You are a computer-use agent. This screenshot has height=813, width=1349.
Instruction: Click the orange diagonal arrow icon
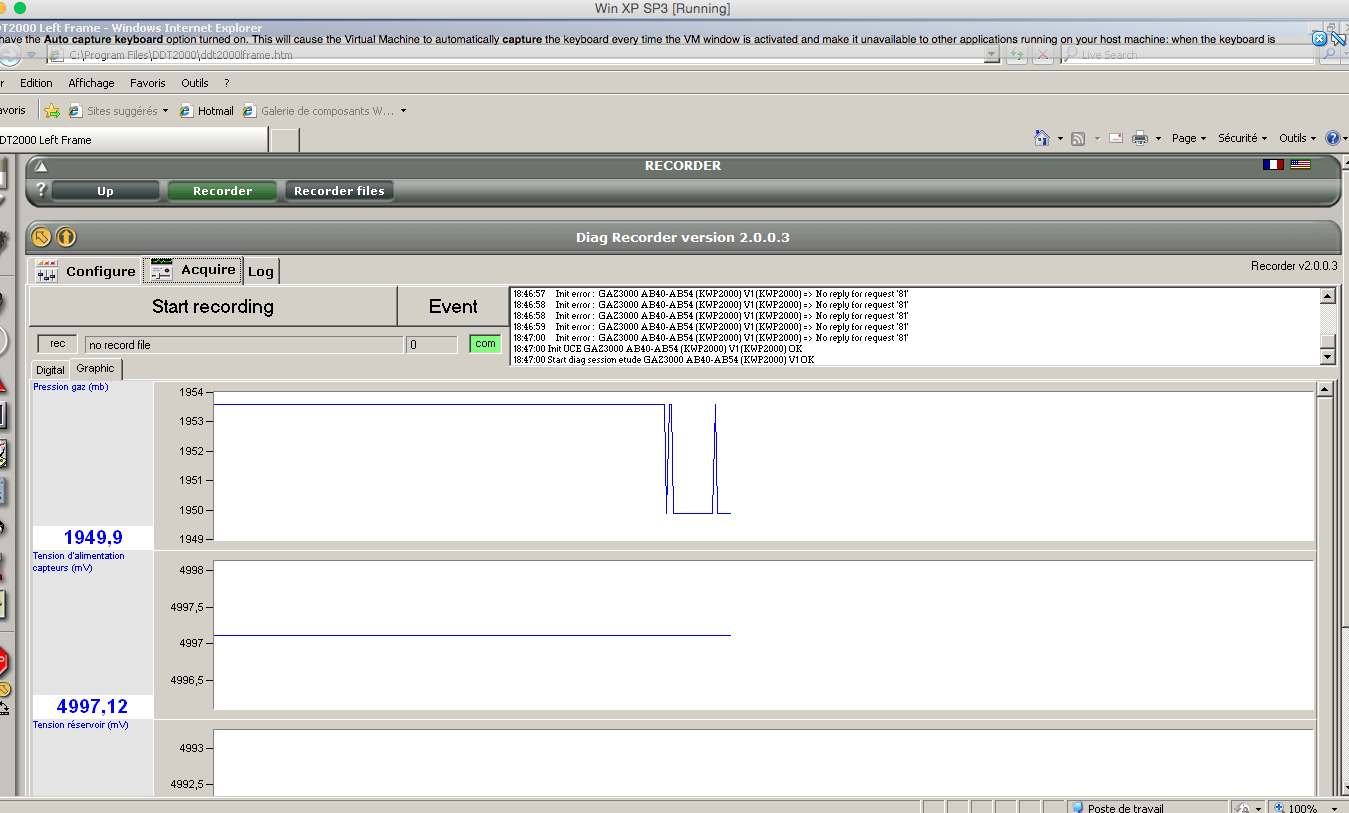(x=41, y=237)
